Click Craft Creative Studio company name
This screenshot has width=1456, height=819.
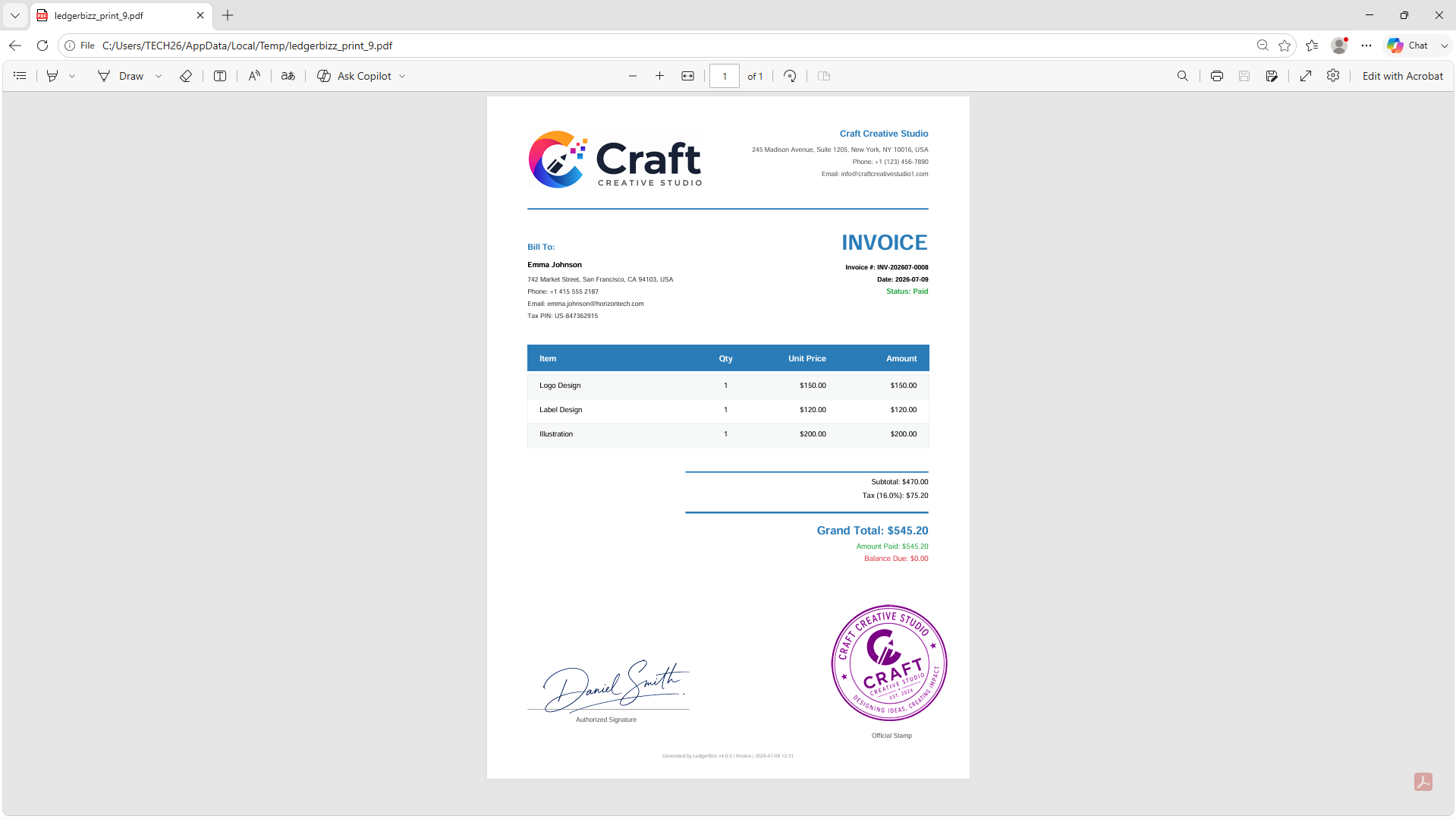pyautogui.click(x=884, y=134)
